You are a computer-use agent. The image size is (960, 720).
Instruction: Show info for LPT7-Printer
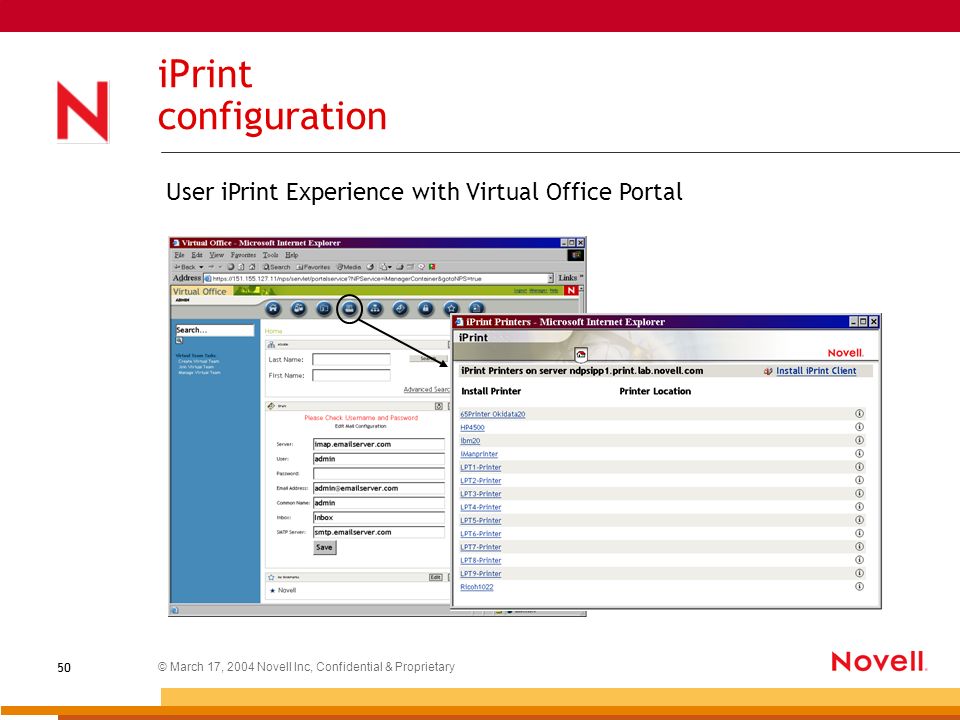[x=859, y=547]
